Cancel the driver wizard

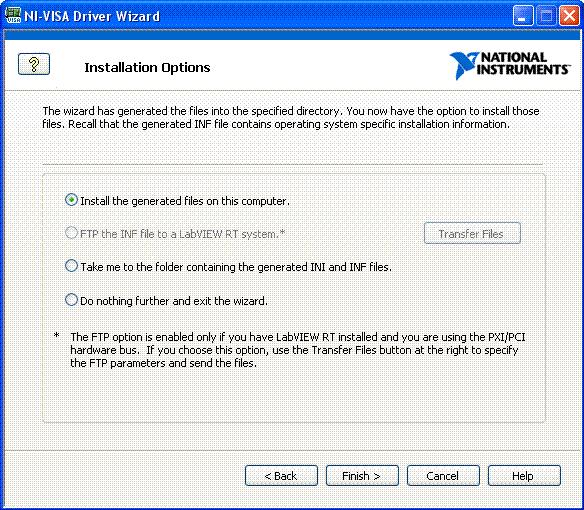click(x=443, y=476)
